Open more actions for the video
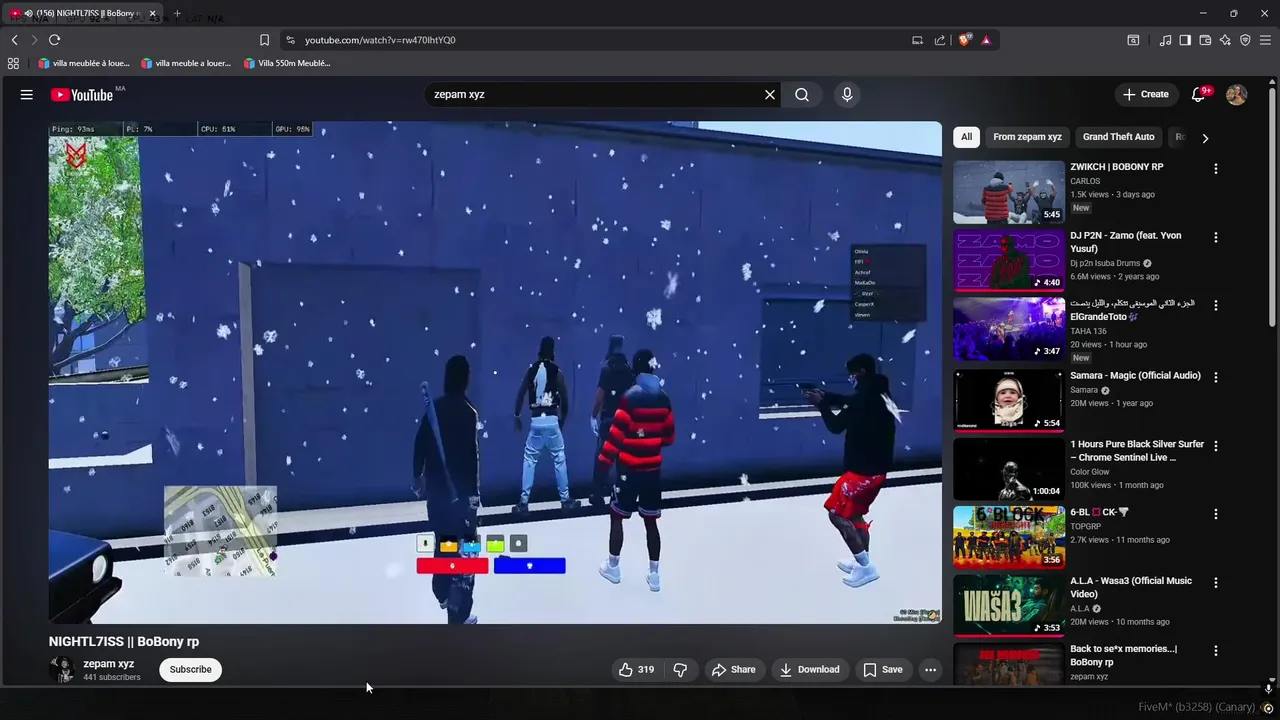This screenshot has width=1280, height=720. click(x=930, y=670)
